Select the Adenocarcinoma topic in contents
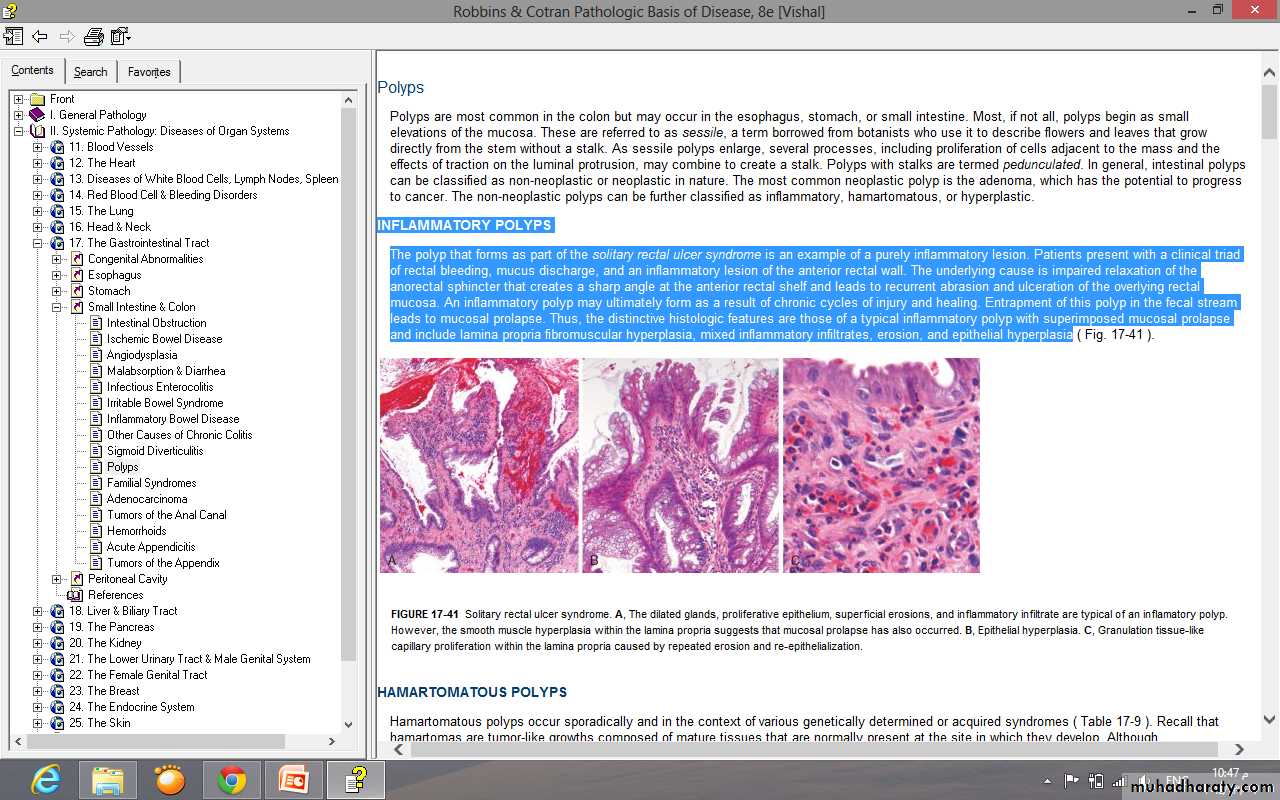 (147, 499)
